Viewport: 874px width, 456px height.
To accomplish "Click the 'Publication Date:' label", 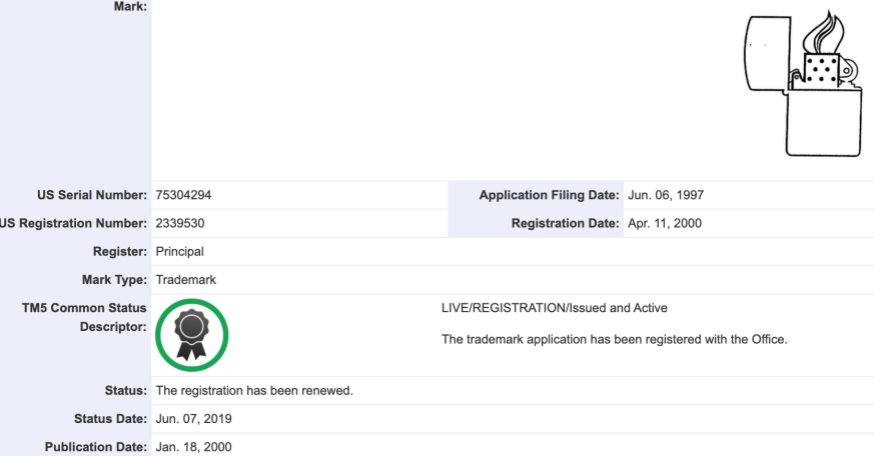I will (x=96, y=447).
